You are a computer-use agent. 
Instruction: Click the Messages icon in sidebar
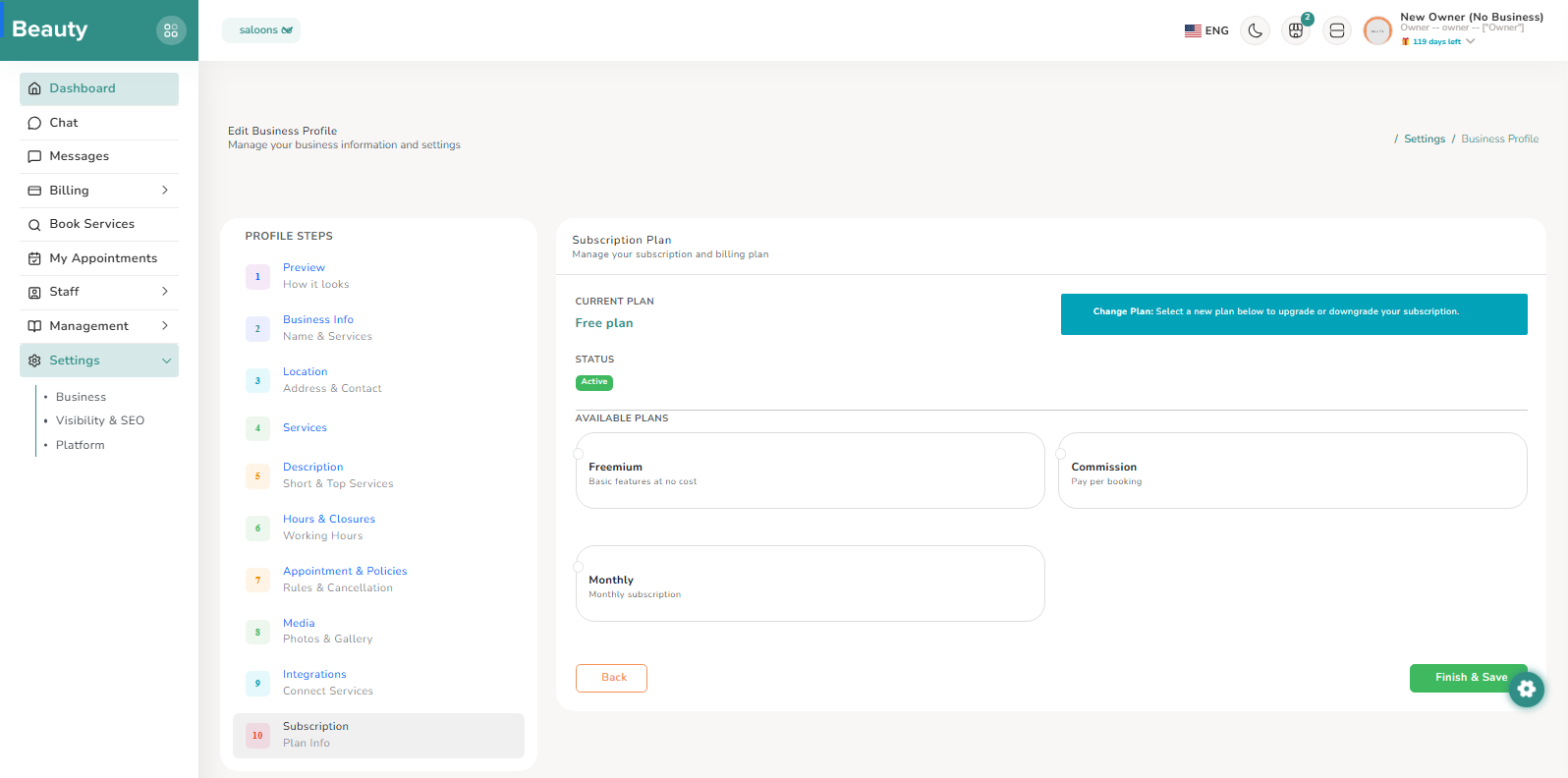[x=34, y=156]
